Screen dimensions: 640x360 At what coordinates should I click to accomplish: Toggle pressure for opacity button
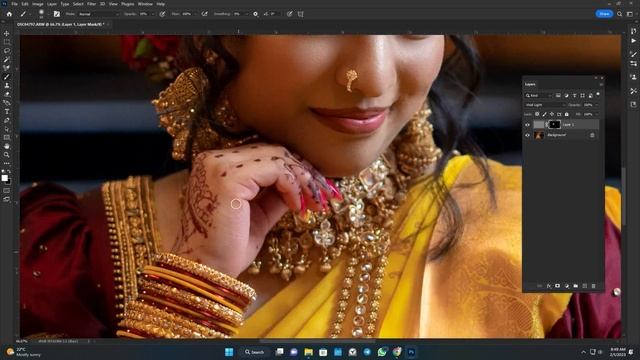click(x=162, y=14)
